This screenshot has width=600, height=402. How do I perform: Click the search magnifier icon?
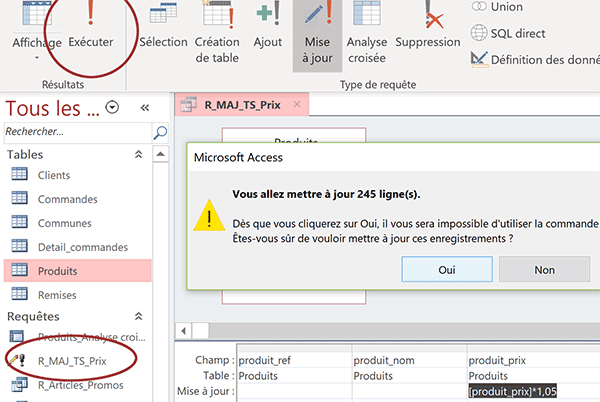[x=160, y=132]
